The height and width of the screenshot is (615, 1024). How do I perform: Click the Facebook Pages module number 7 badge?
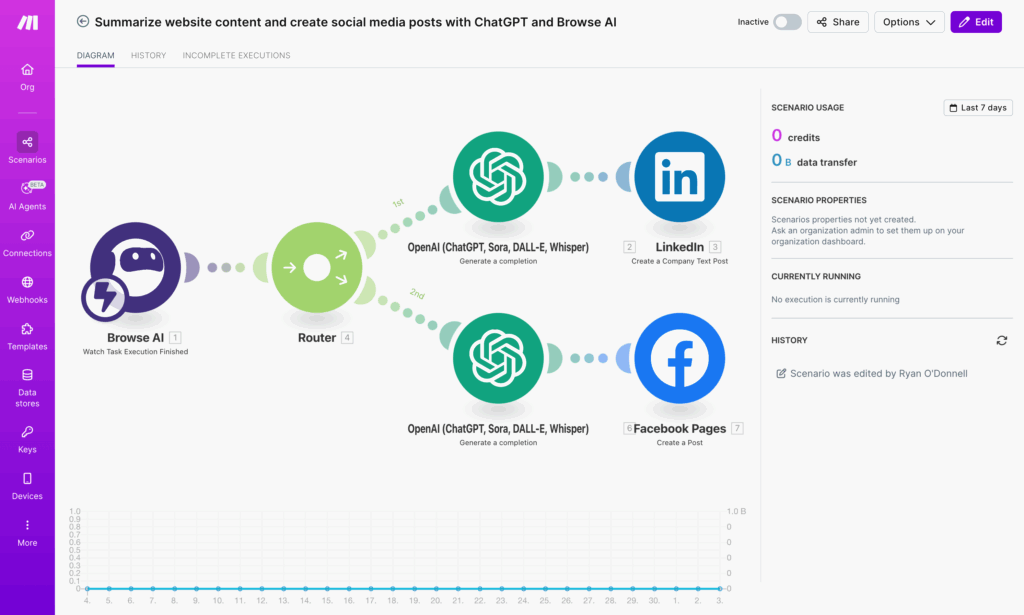click(x=737, y=428)
